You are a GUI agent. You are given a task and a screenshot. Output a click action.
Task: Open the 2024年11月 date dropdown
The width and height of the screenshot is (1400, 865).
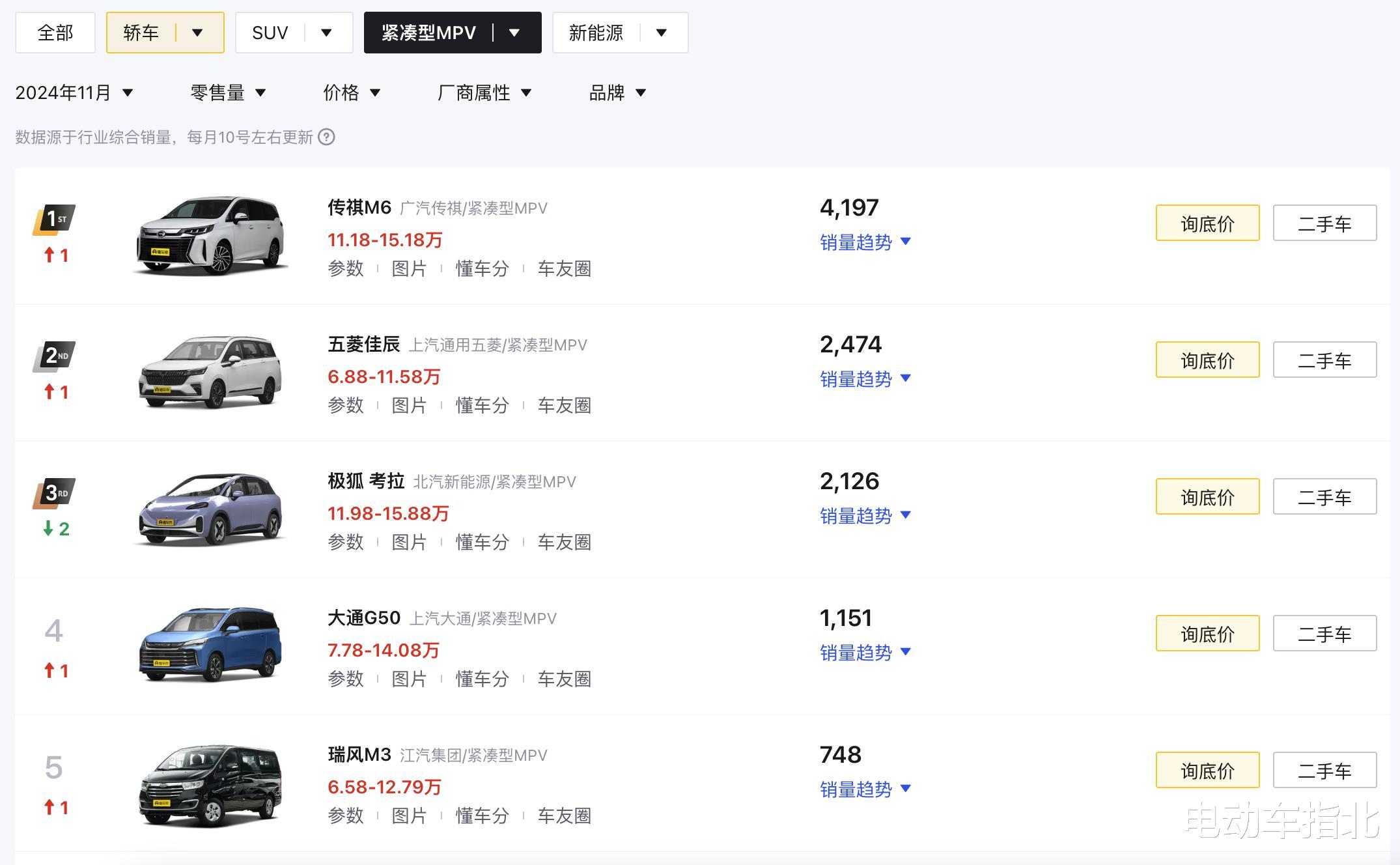coord(74,93)
